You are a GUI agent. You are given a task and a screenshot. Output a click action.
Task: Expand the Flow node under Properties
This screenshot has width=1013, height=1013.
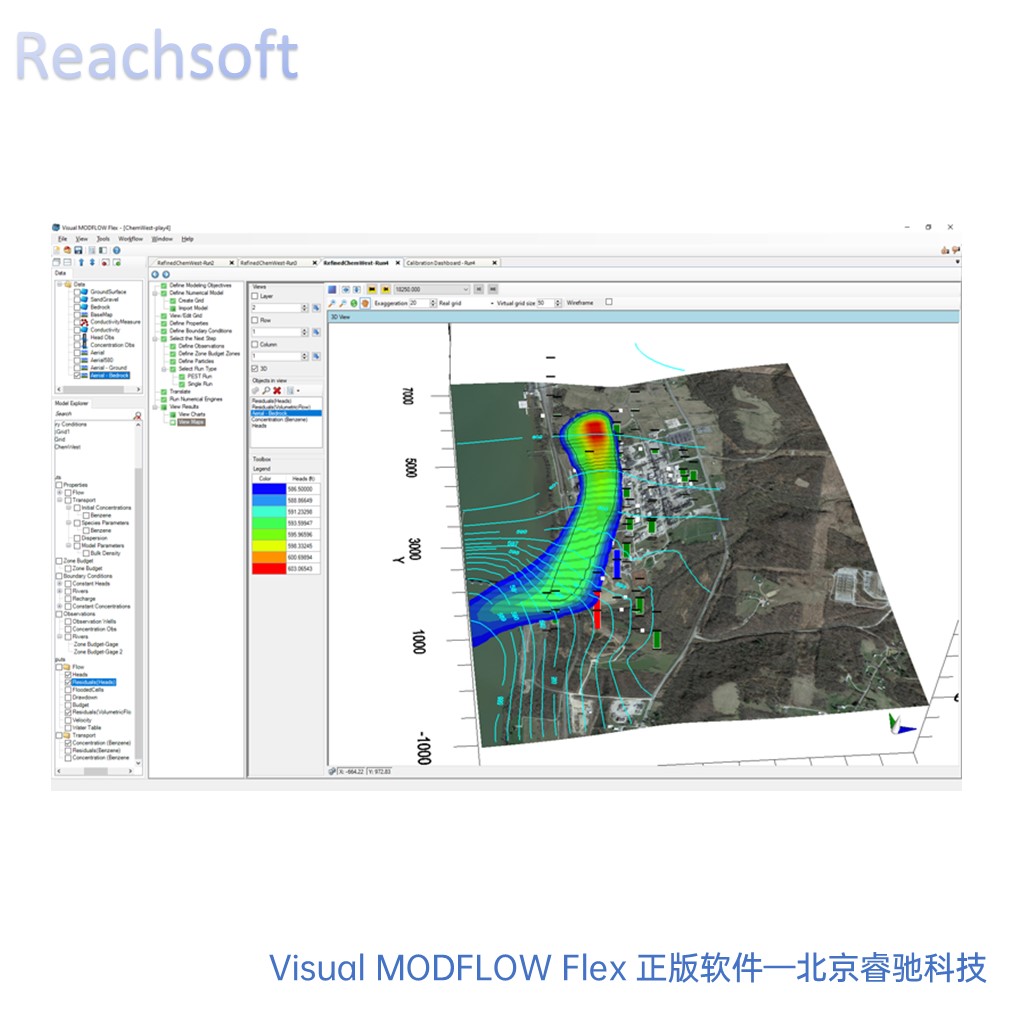coord(59,492)
